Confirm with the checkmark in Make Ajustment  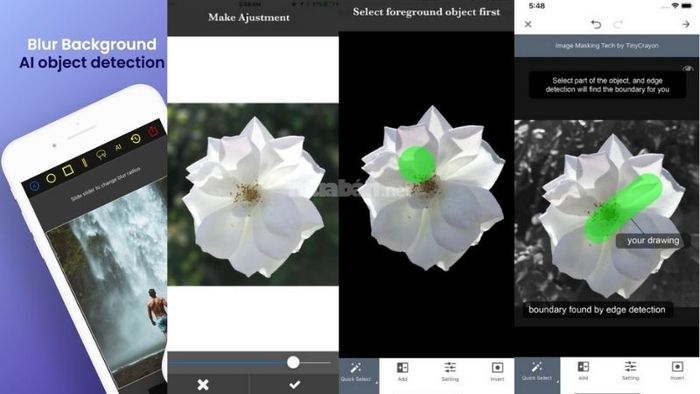pyautogui.click(x=295, y=384)
